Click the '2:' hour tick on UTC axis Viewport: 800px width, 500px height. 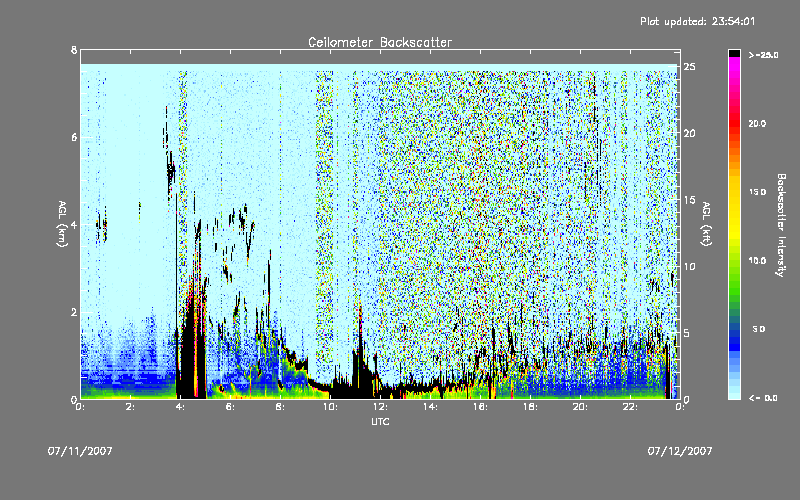click(x=131, y=407)
